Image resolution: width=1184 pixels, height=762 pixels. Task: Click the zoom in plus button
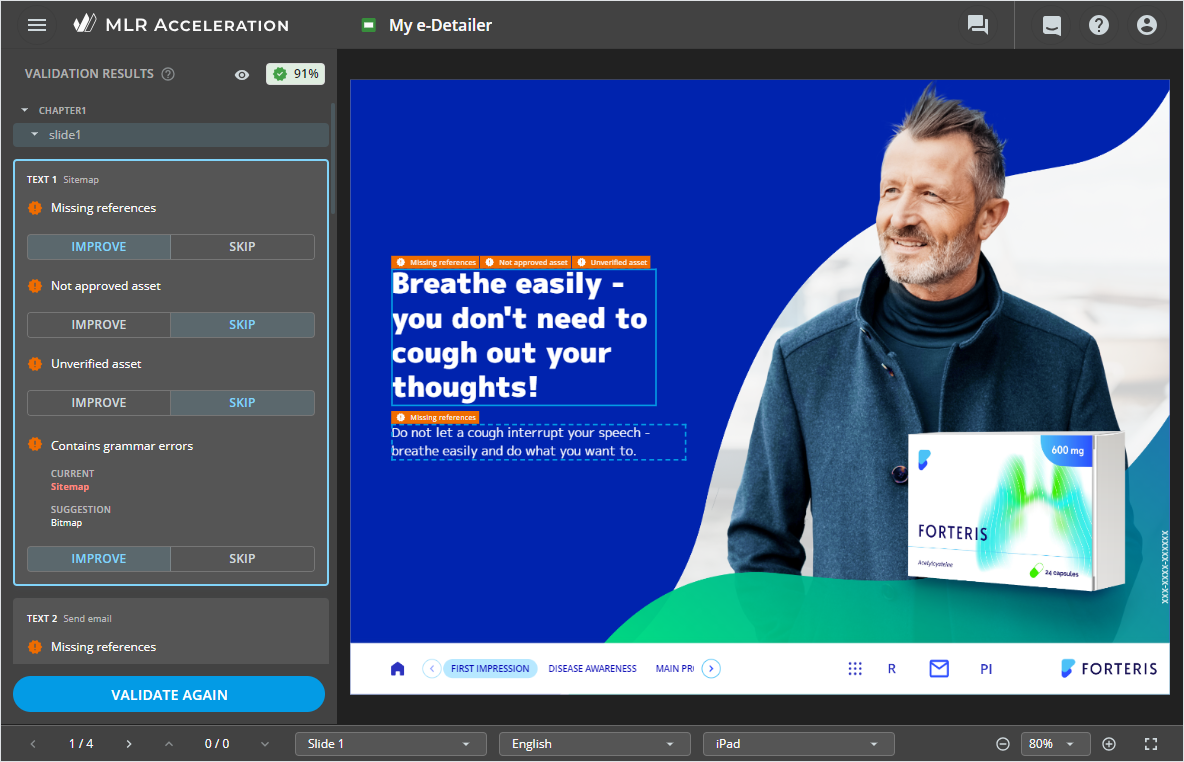point(1109,744)
